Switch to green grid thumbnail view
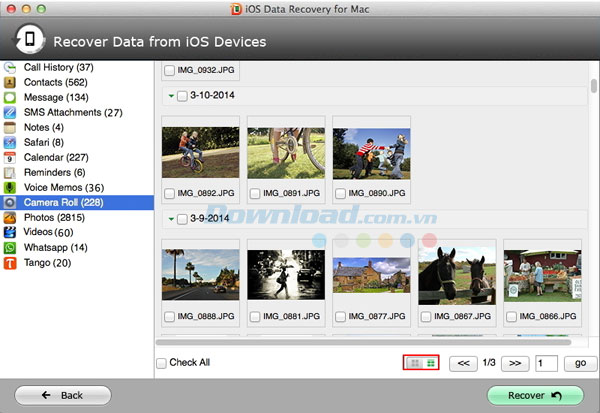The width and height of the screenshot is (600, 413). coord(430,363)
